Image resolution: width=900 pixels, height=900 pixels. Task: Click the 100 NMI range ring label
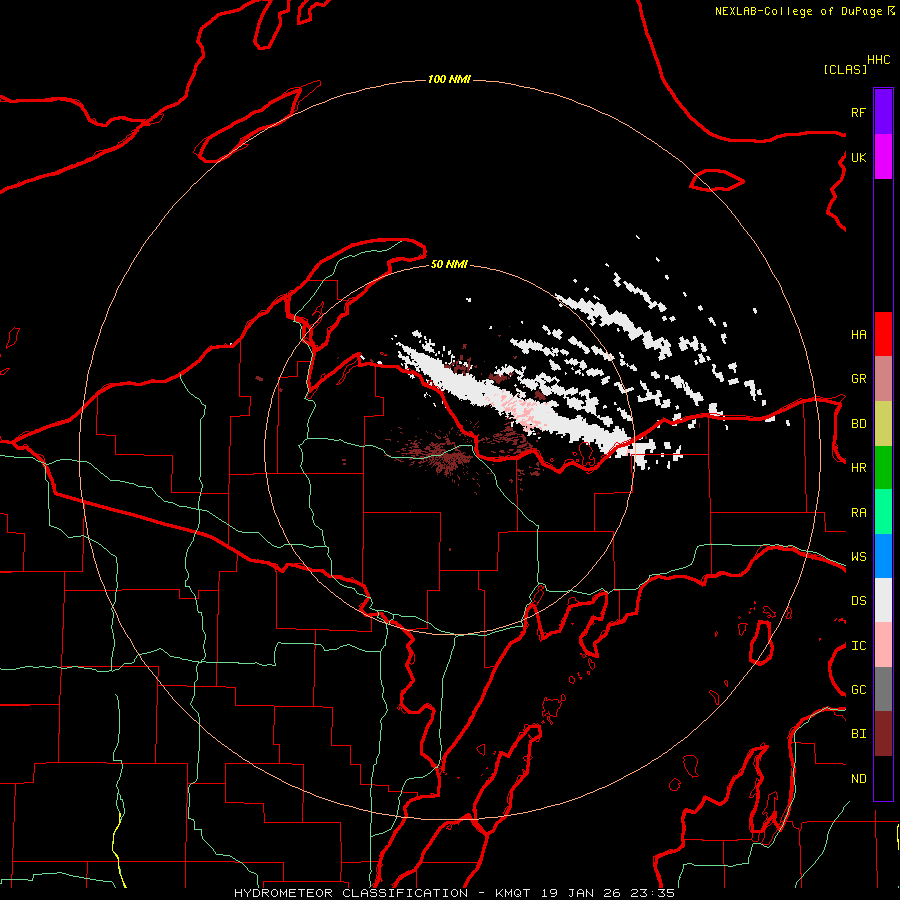click(x=449, y=79)
